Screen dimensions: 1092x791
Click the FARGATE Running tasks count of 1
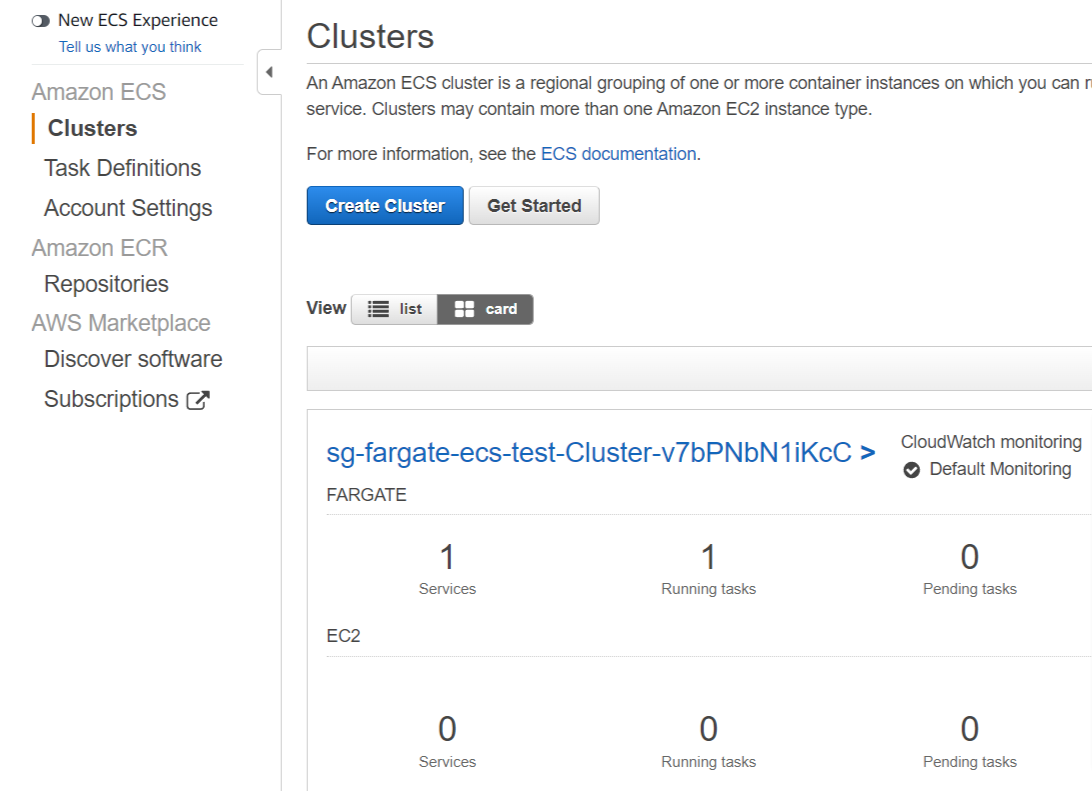708,557
